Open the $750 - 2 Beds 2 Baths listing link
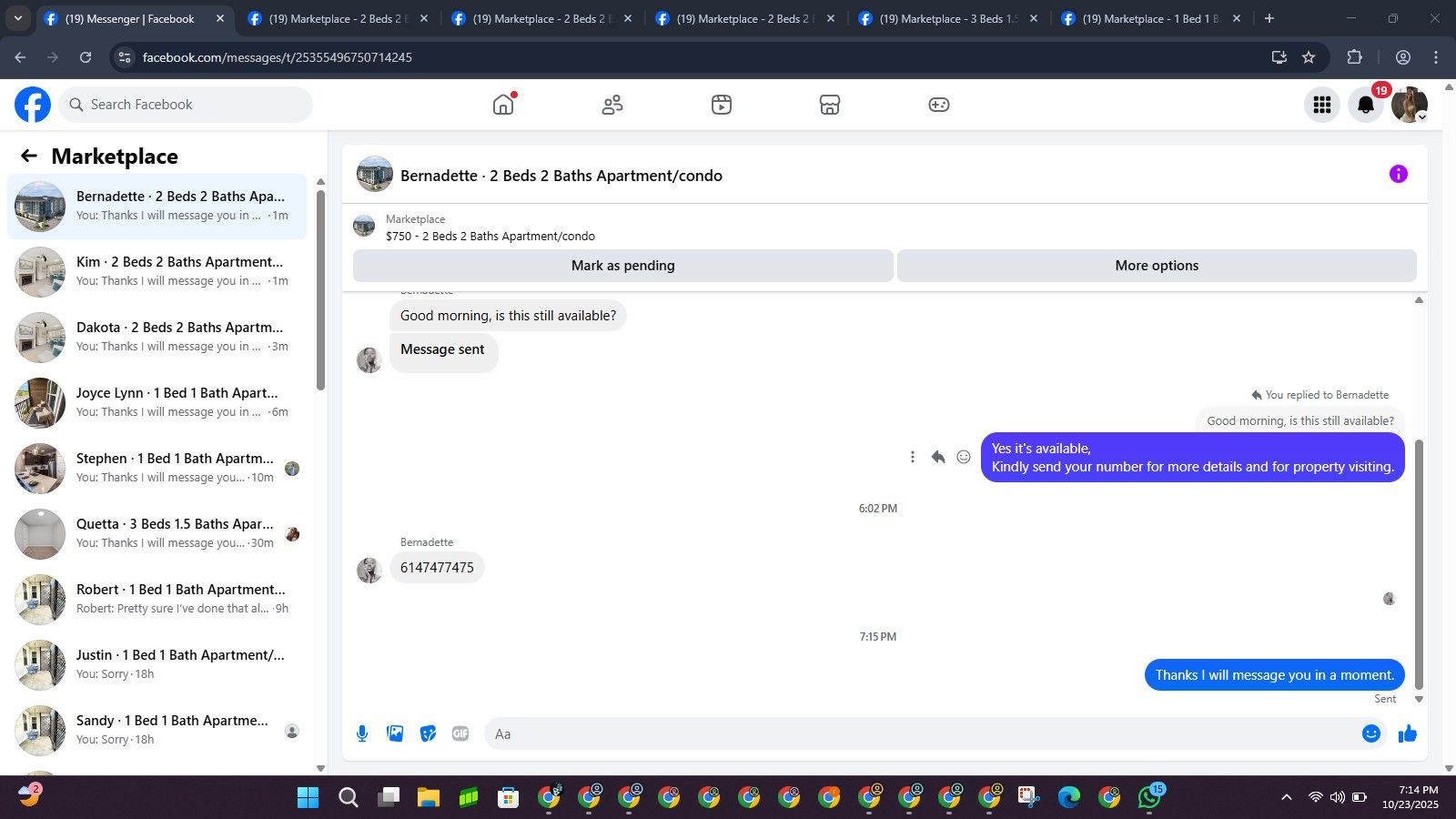1456x819 pixels. coord(490,236)
